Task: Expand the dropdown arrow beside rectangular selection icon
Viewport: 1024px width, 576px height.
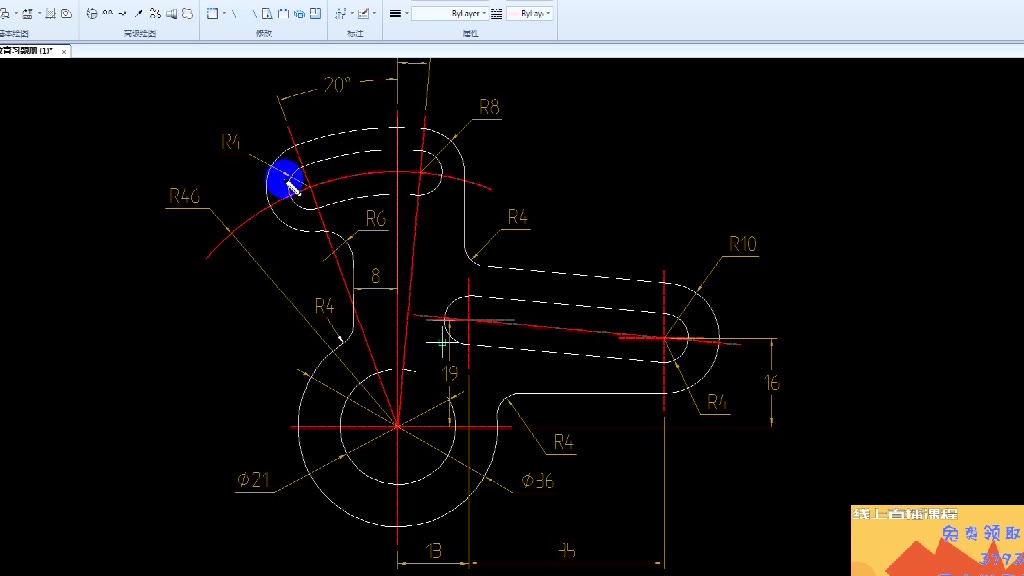Action: pos(223,14)
